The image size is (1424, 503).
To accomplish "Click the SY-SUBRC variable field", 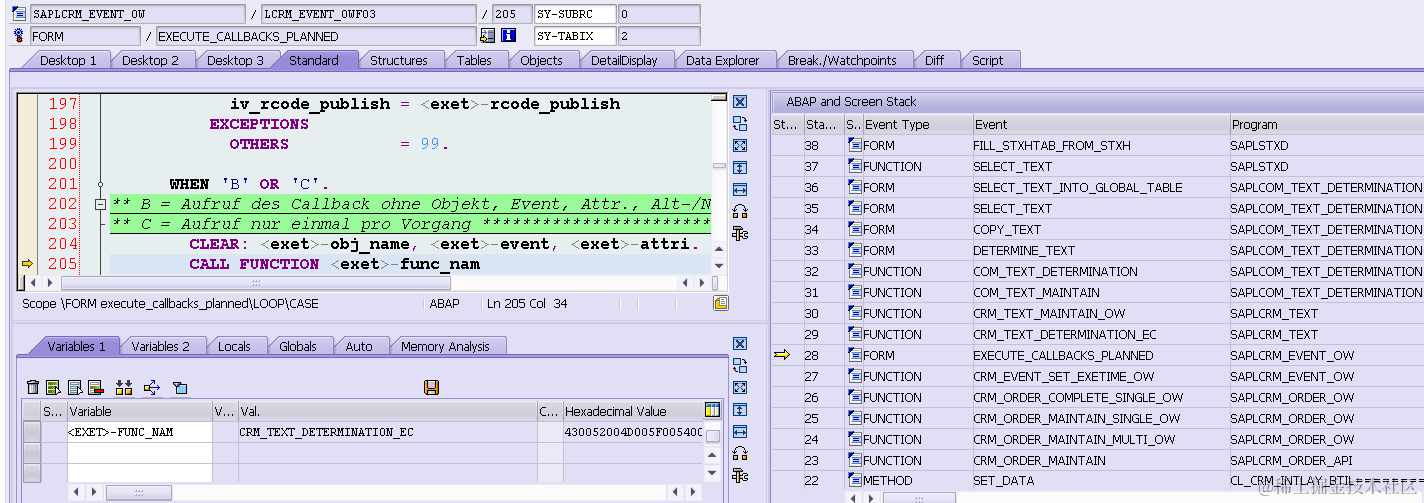I will pos(574,14).
